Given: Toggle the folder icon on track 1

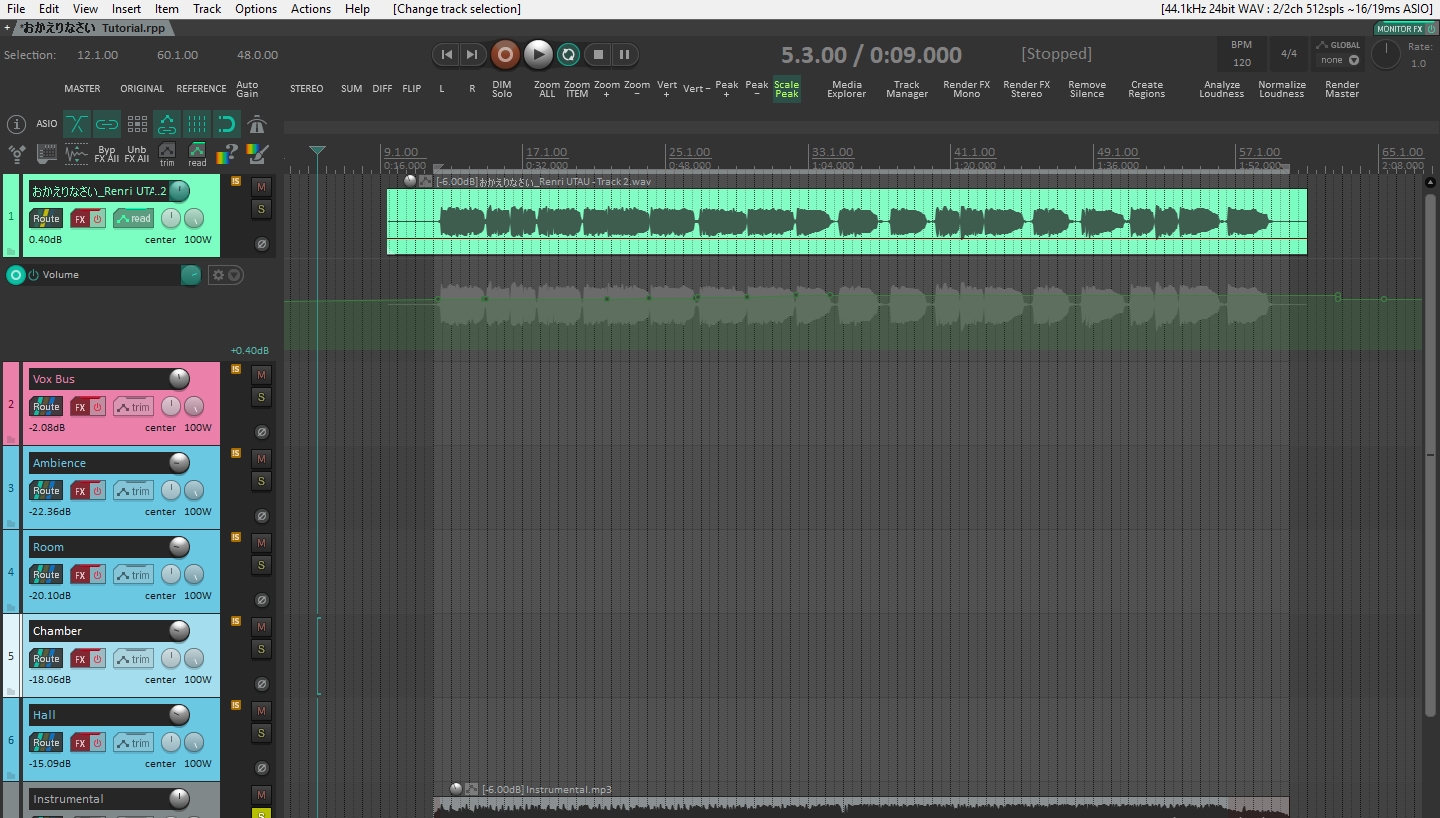Looking at the screenshot, I should click(x=12, y=251).
